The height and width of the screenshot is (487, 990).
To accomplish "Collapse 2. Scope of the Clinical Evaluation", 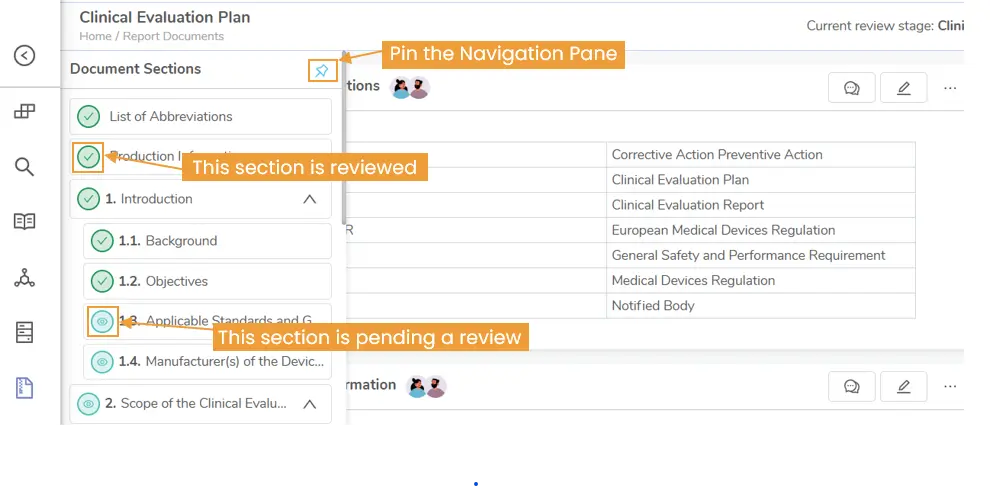I will click(310, 404).
